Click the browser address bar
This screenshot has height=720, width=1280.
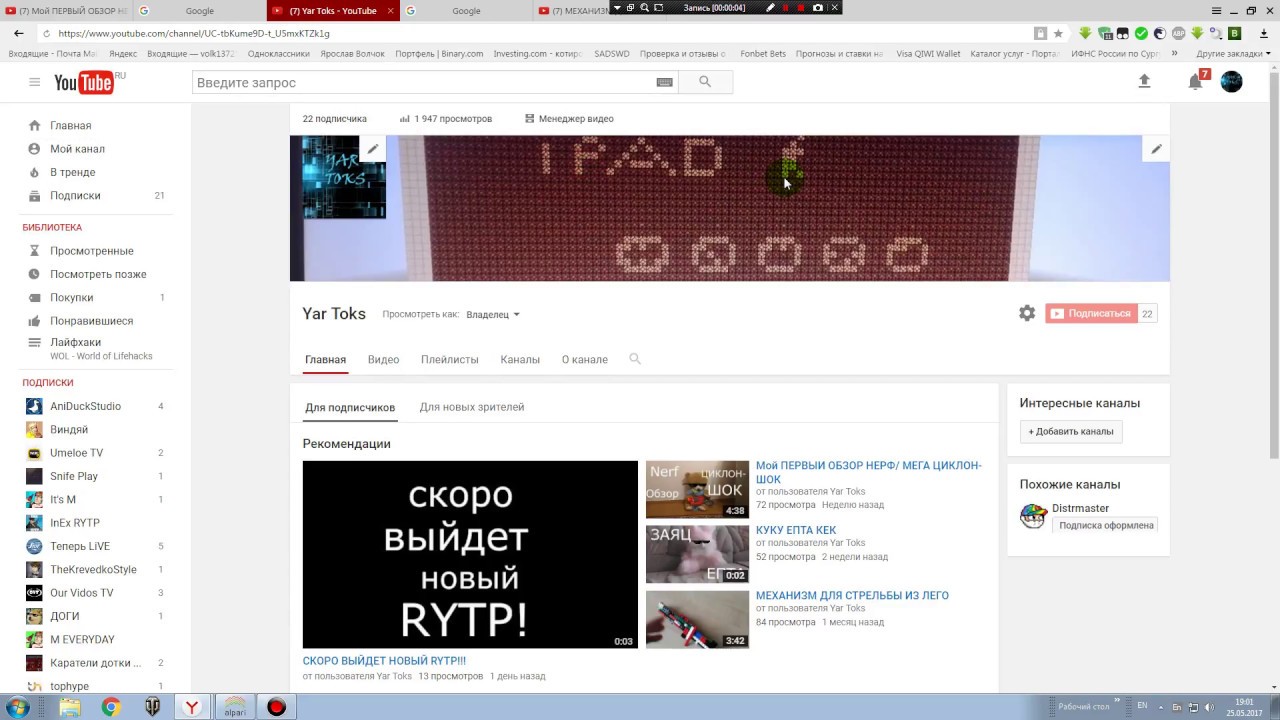click(540, 33)
